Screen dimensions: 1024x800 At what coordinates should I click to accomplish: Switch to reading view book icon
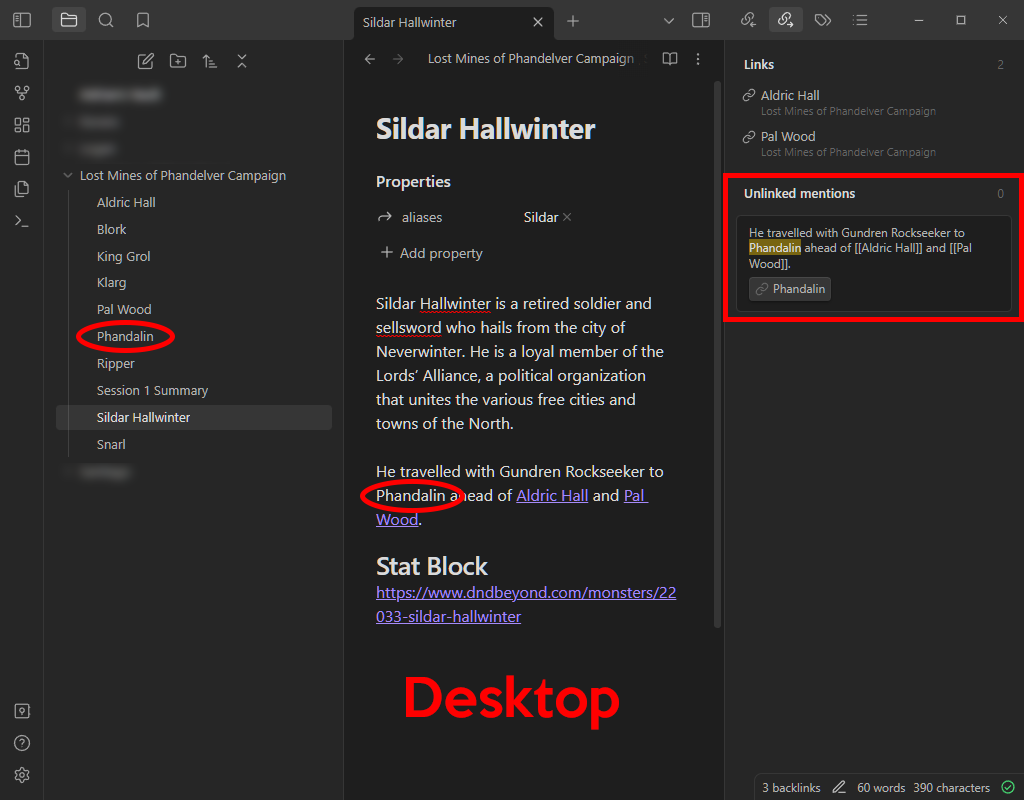[x=669, y=59]
